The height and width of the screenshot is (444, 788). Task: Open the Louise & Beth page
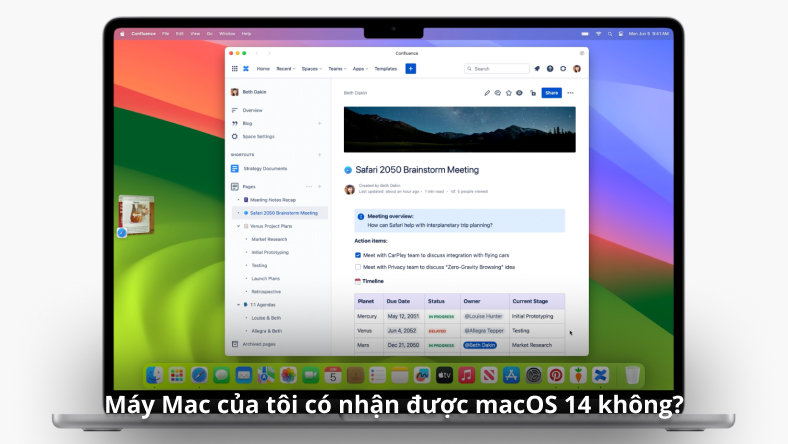tap(266, 318)
